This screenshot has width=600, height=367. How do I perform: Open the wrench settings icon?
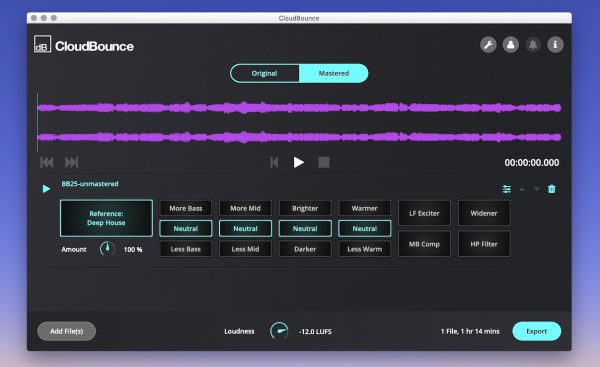pos(488,45)
